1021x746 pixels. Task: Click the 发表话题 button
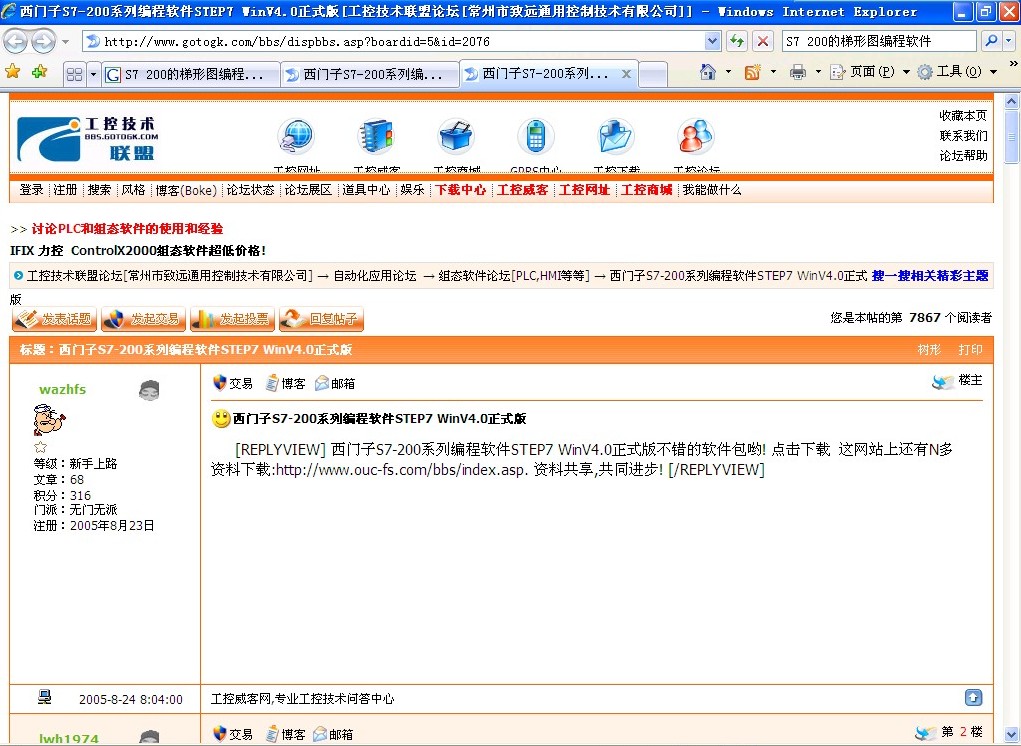tap(55, 319)
